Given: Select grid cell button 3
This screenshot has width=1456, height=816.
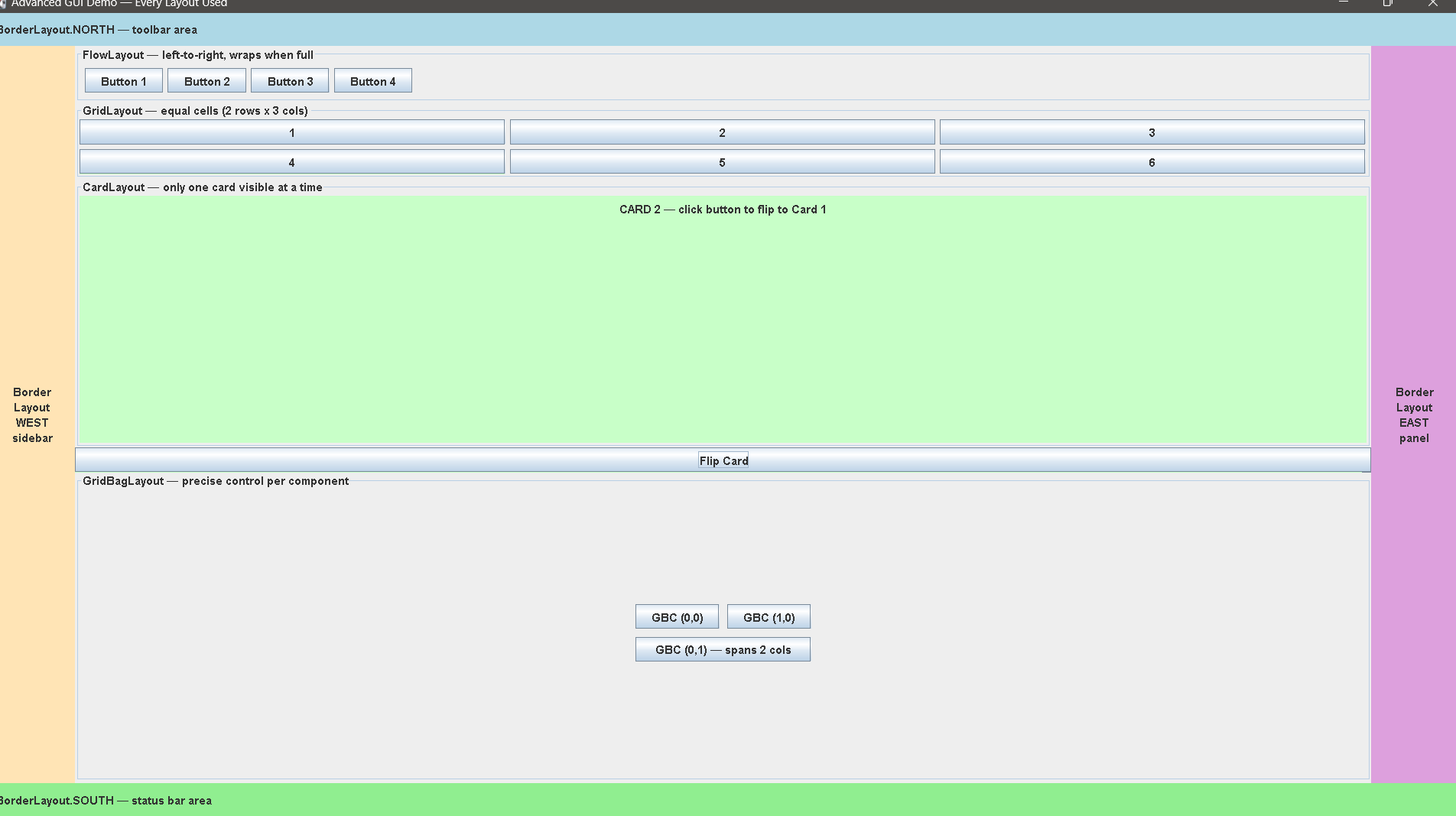Looking at the screenshot, I should (x=1151, y=132).
